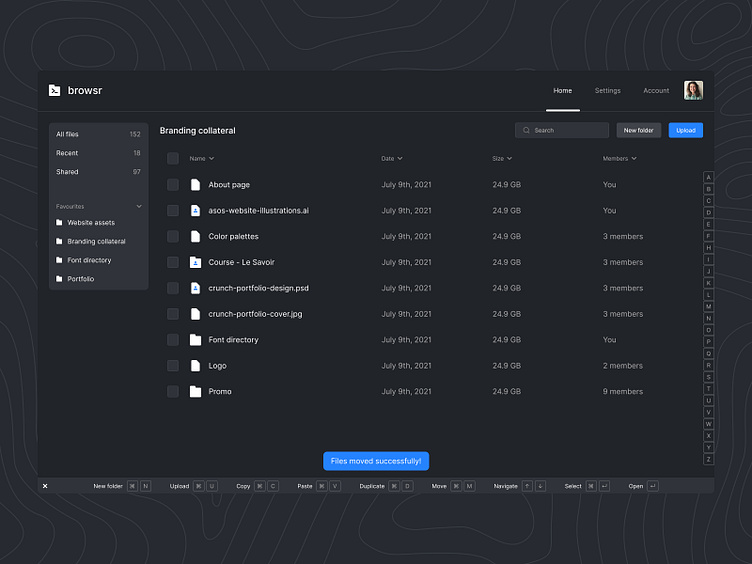The image size is (752, 564).
Task: Click the asos-website-illustrations.ai file icon
Action: click(x=196, y=211)
